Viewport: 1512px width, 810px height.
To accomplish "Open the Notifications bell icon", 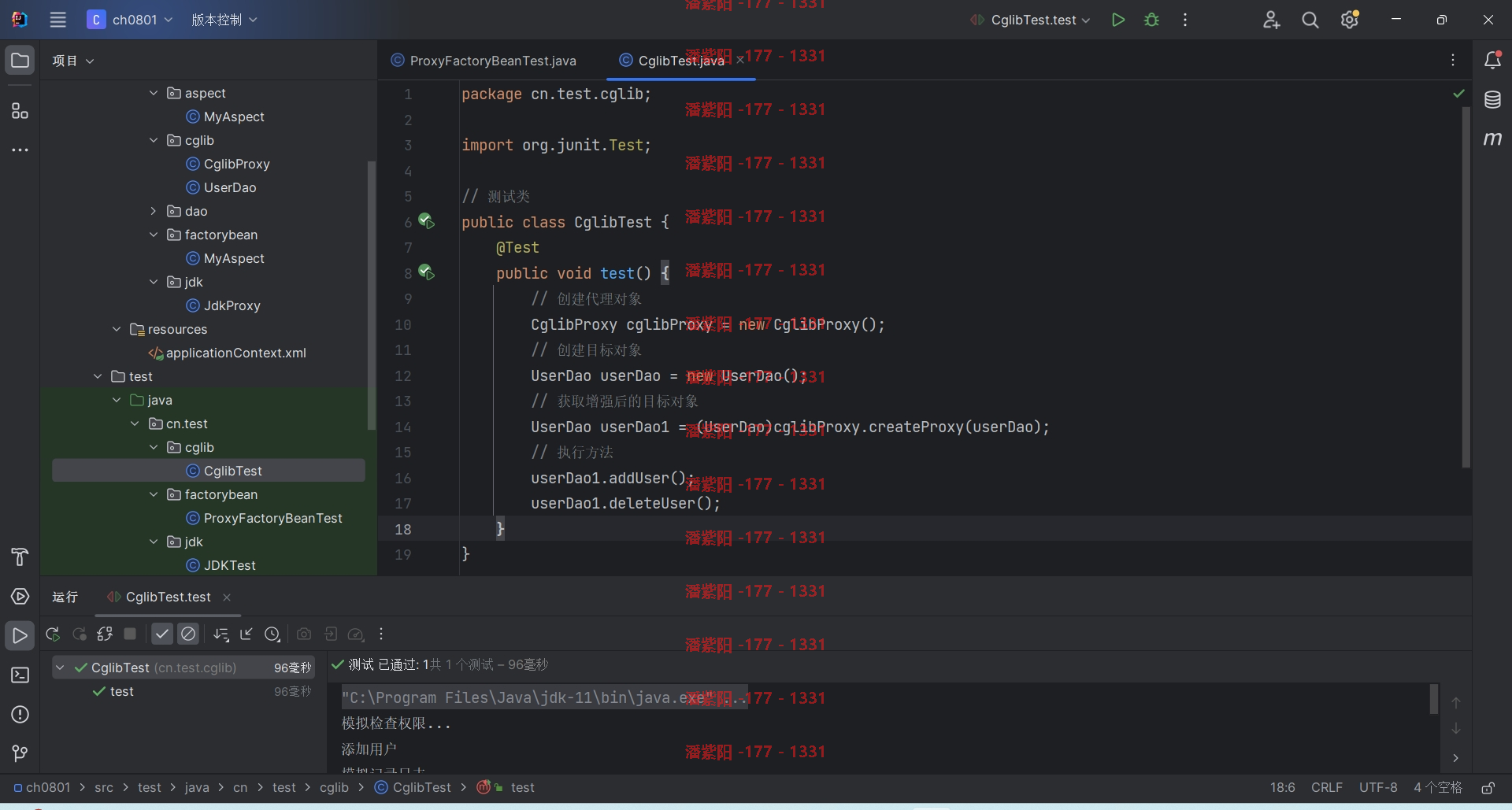I will tap(1492, 60).
